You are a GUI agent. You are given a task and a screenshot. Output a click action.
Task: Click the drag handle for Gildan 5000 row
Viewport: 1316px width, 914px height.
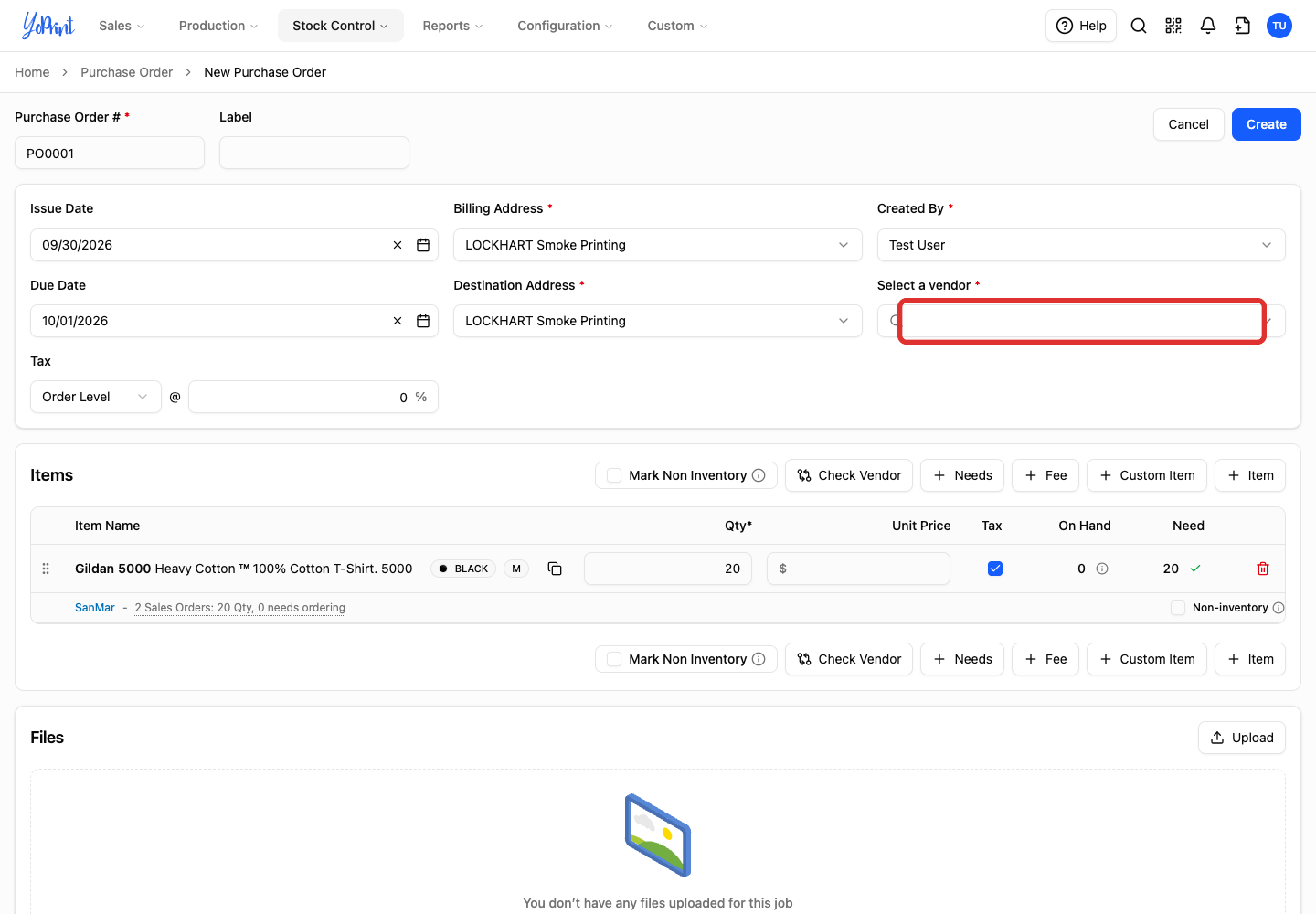tap(46, 569)
